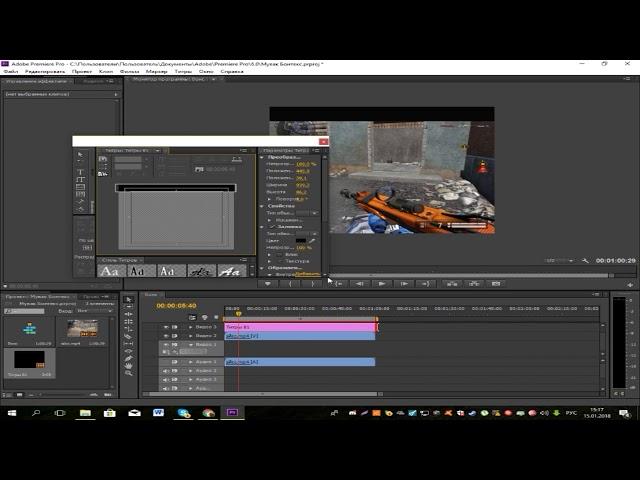Export frame with the camera icon
Image resolution: width=640 pixels, height=480 pixels.
[496, 284]
